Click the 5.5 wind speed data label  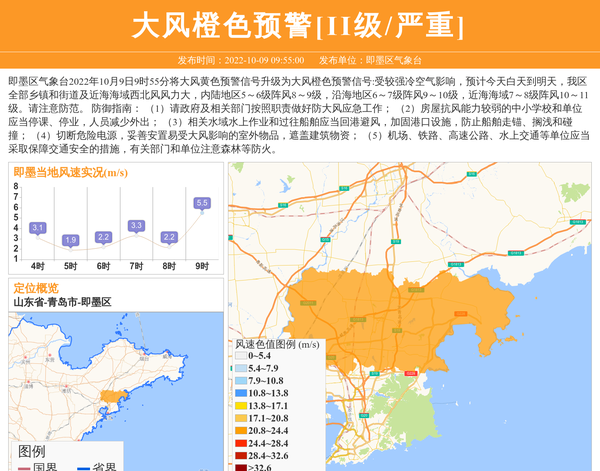(x=202, y=203)
